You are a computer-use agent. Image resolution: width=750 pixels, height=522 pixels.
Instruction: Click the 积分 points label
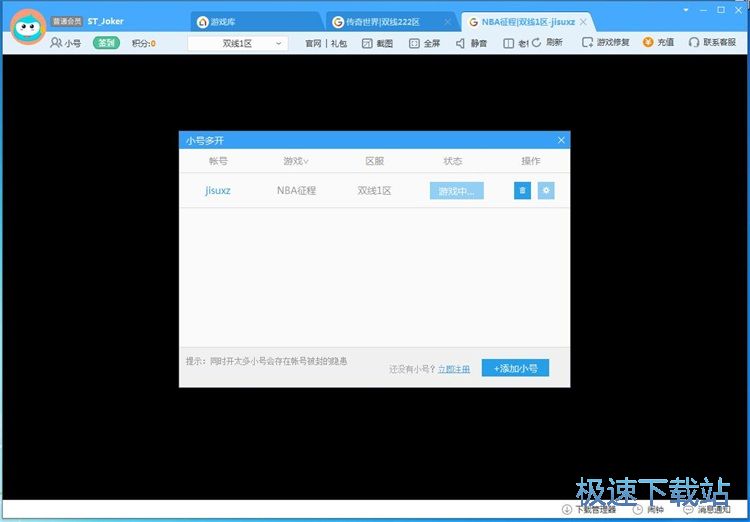point(143,44)
